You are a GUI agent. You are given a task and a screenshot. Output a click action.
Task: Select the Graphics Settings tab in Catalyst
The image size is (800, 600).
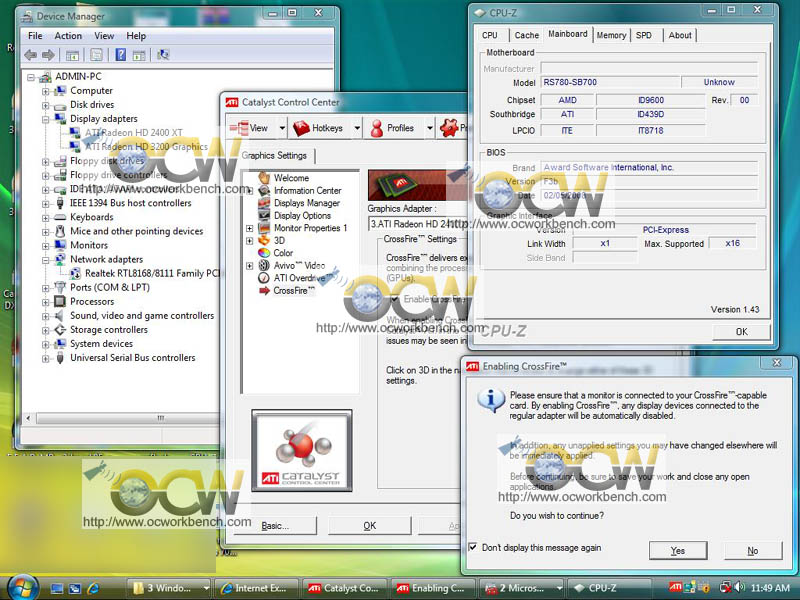(274, 156)
